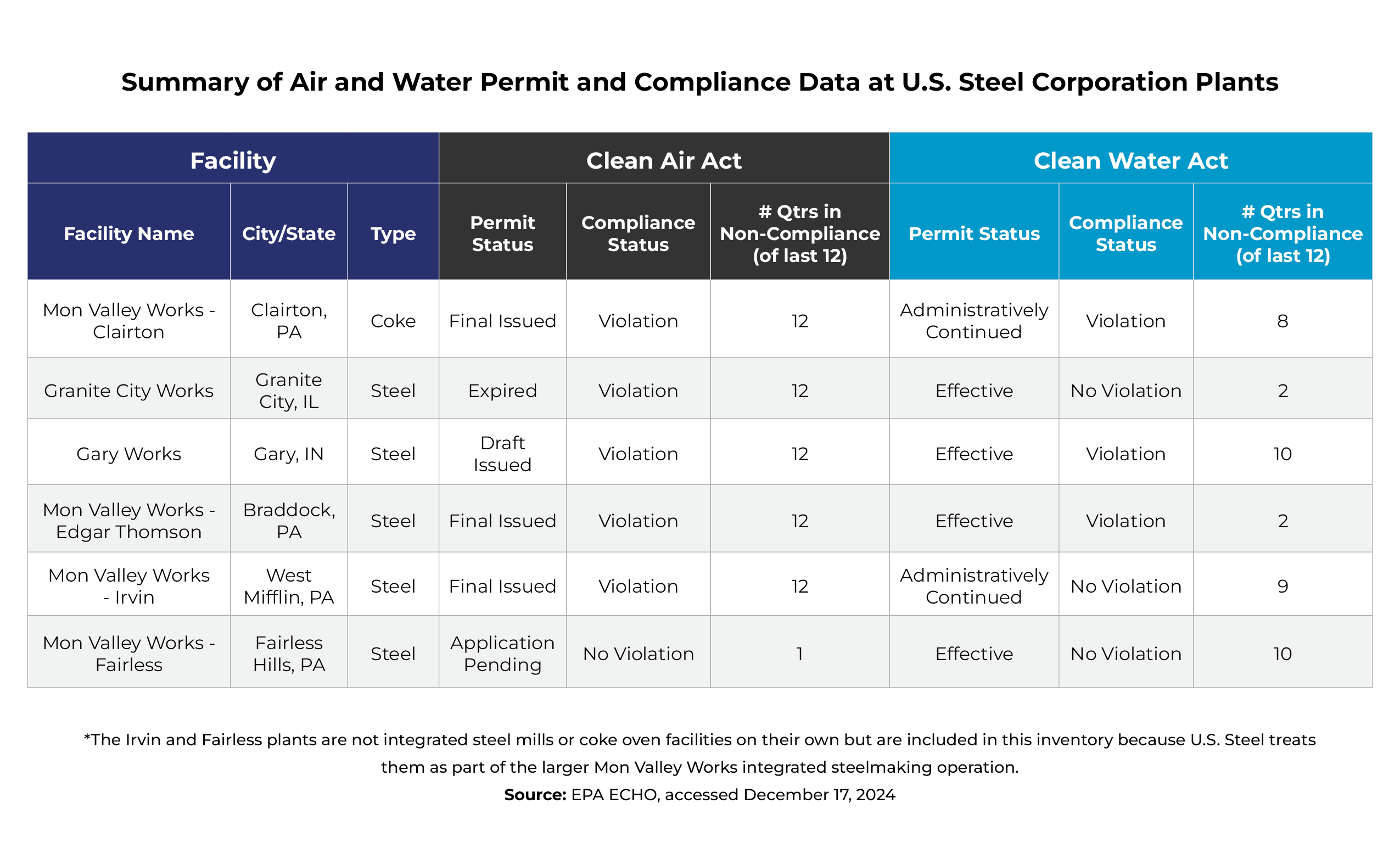Click the table title heading

pyautogui.click(x=699, y=82)
